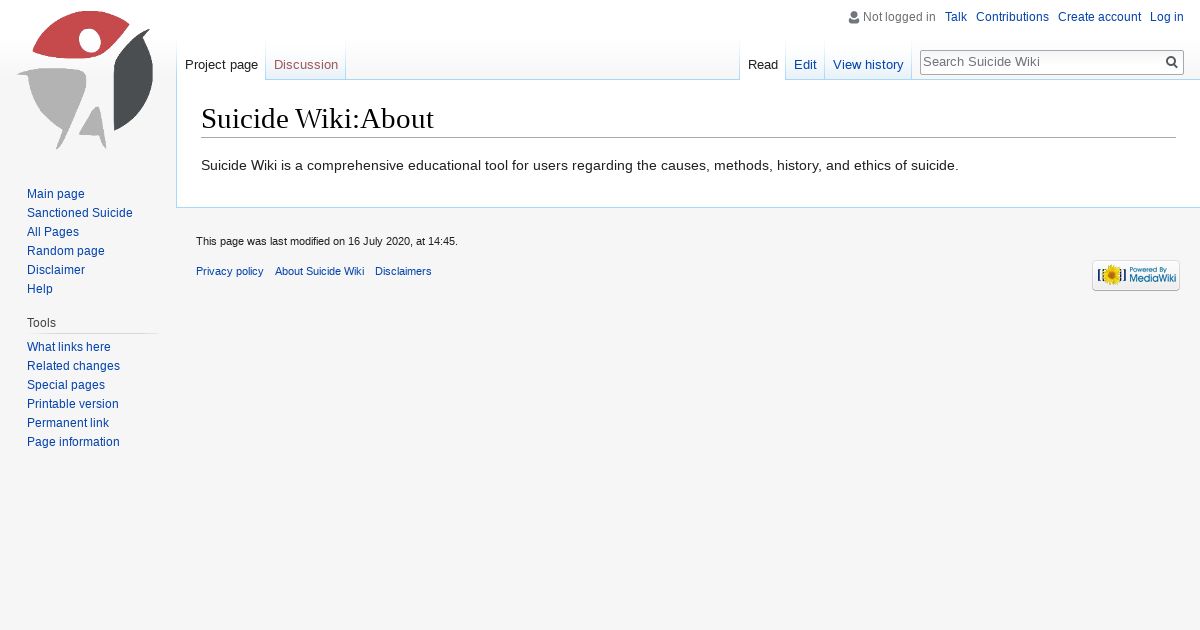Open Disclaimer in the sidebar
Viewport: 1200px width, 630px height.
(x=56, y=270)
